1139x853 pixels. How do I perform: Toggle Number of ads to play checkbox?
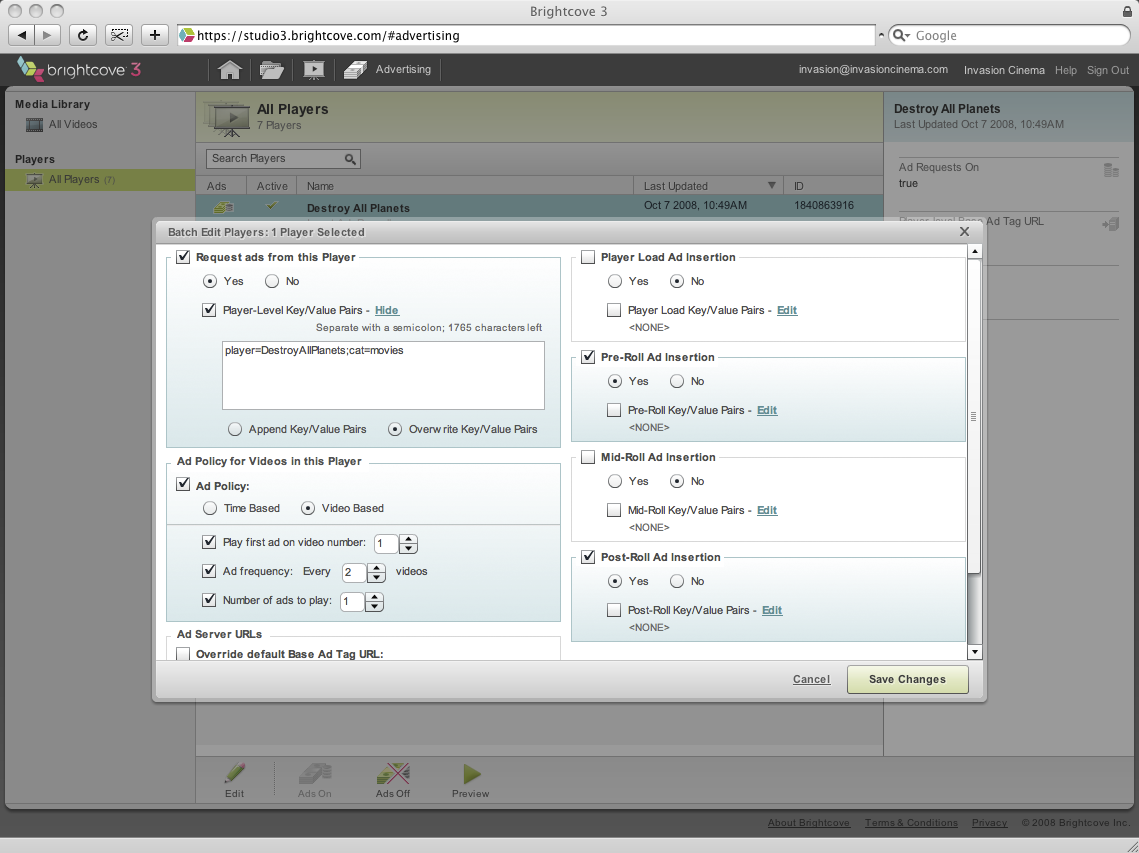(209, 600)
